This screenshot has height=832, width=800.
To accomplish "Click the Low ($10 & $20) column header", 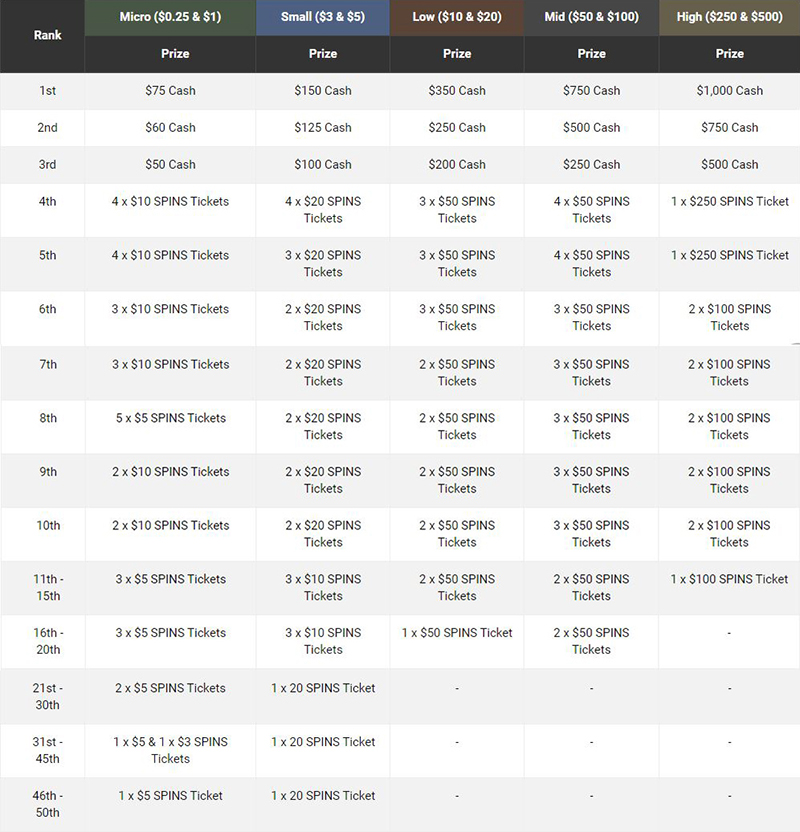I will pyautogui.click(x=457, y=17).
